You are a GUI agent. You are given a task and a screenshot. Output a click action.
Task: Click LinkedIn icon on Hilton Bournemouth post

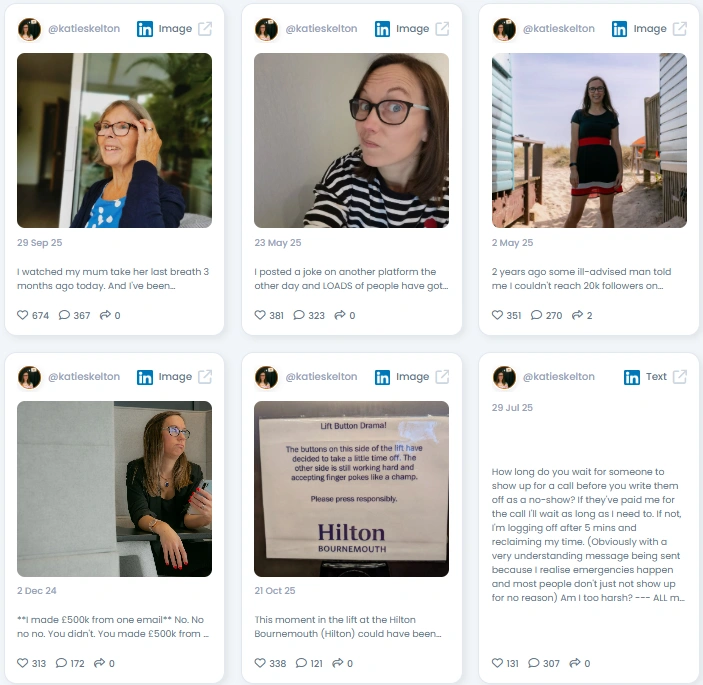[382, 377]
